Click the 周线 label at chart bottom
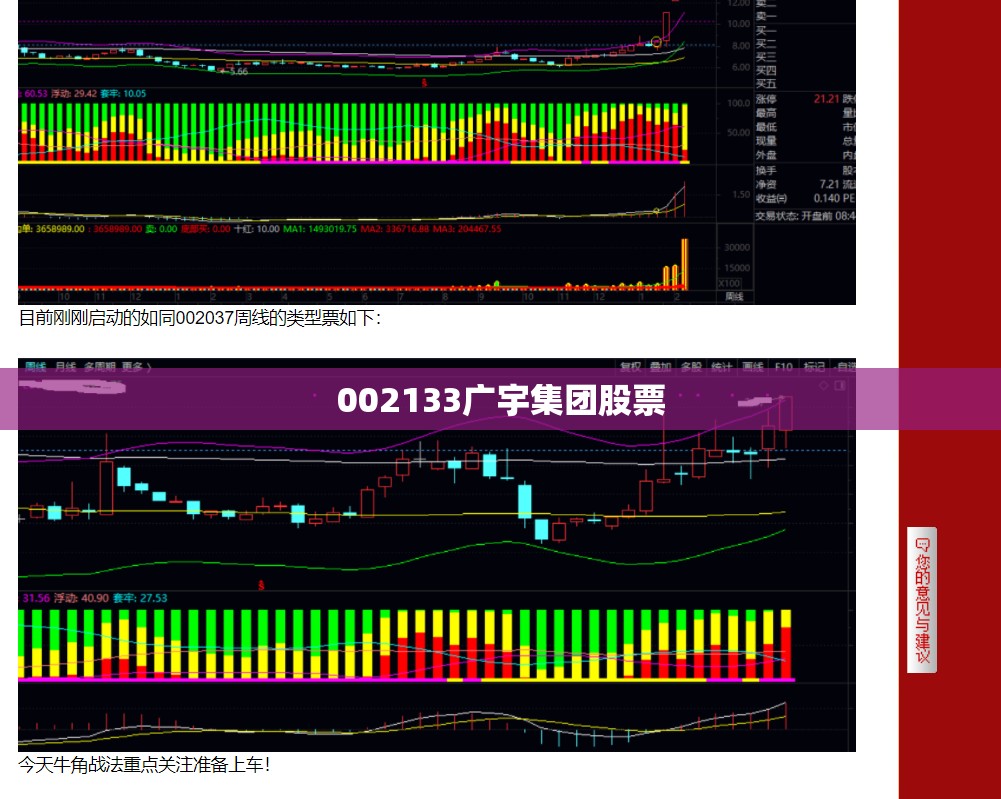This screenshot has width=1001, height=799. tap(734, 297)
